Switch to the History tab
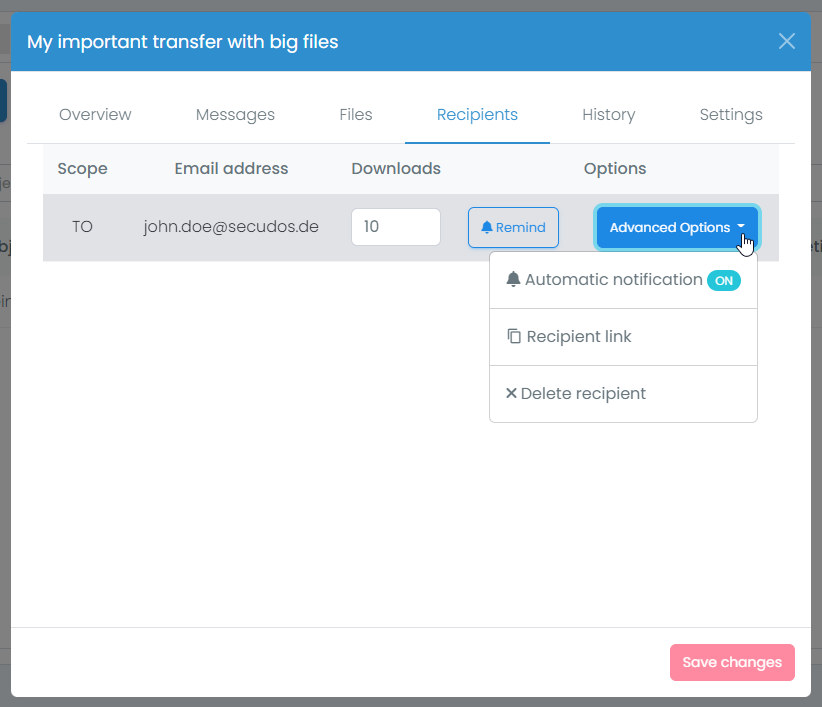 point(608,115)
